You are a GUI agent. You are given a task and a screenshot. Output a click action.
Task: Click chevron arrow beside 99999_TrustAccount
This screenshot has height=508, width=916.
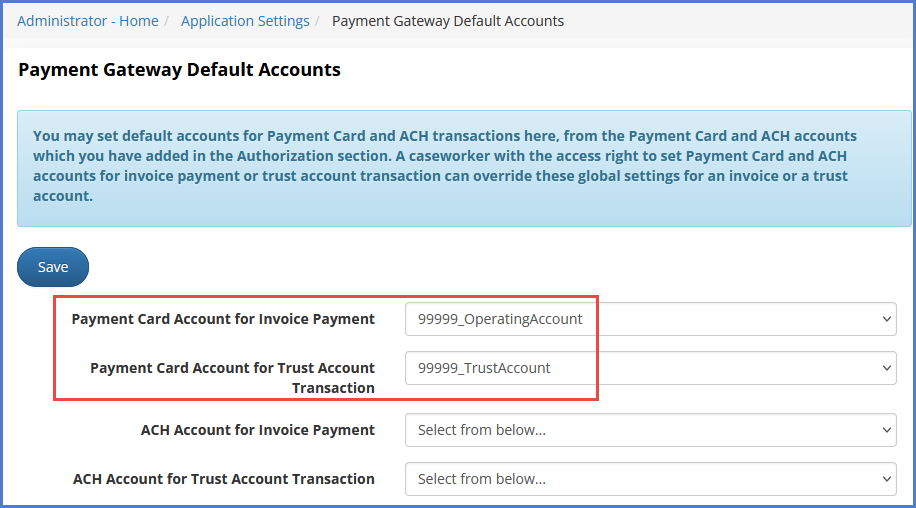(x=886, y=368)
